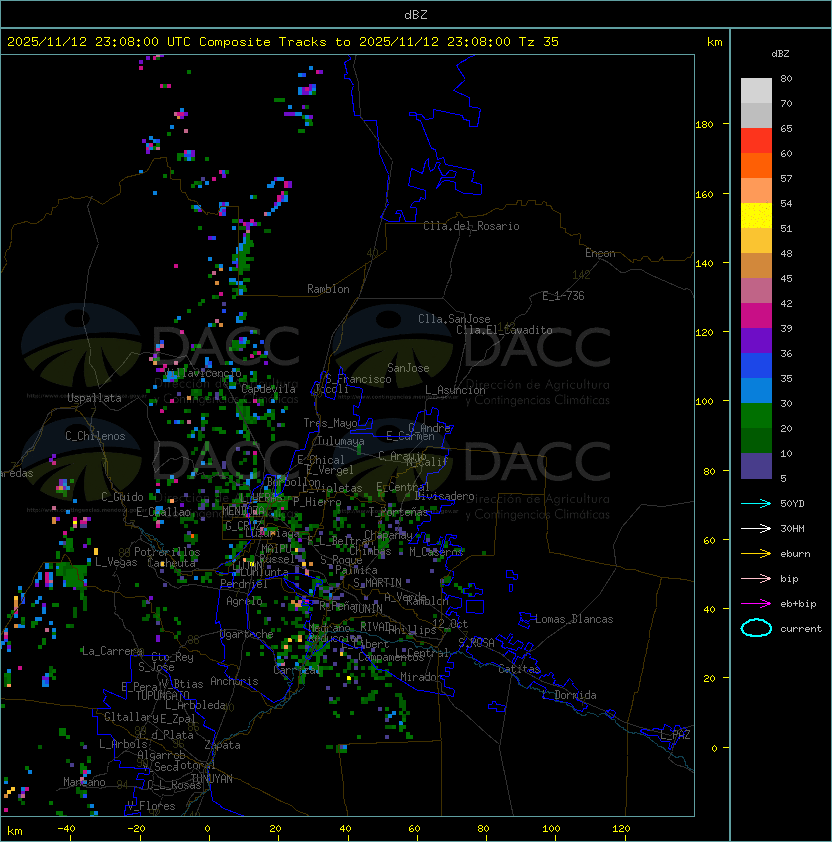Click the purple 36-39 dBZ swatch

click(756, 340)
